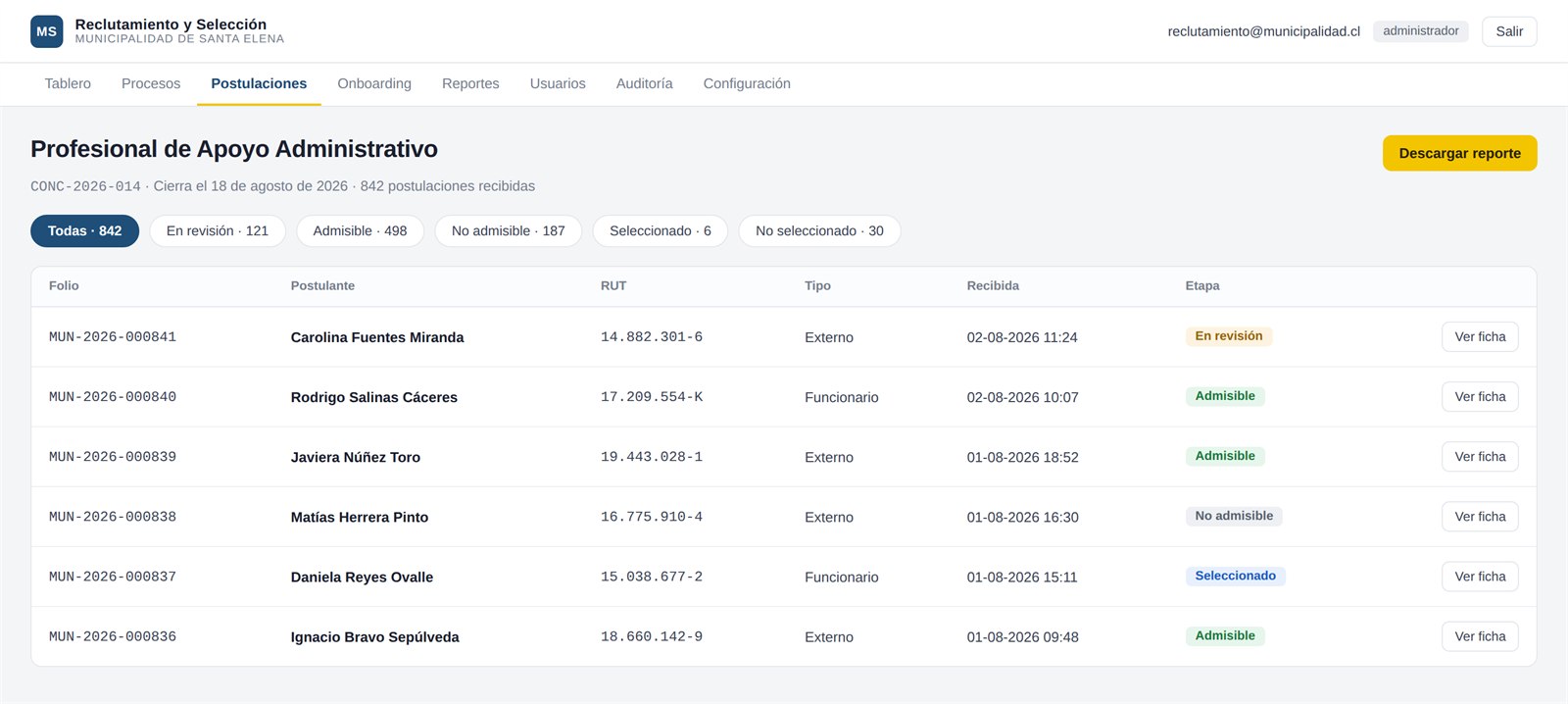1568x704 pixels.
Task: Open Ver ficha for Daniela Reyes Ovalle
Action: coord(1480,577)
